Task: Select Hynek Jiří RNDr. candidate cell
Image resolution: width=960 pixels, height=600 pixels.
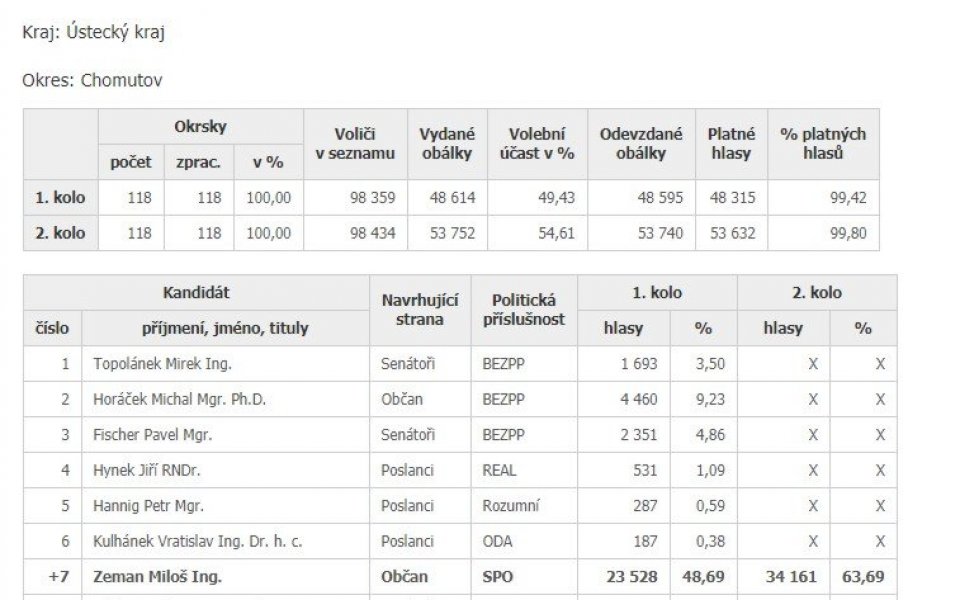Action: coord(147,470)
